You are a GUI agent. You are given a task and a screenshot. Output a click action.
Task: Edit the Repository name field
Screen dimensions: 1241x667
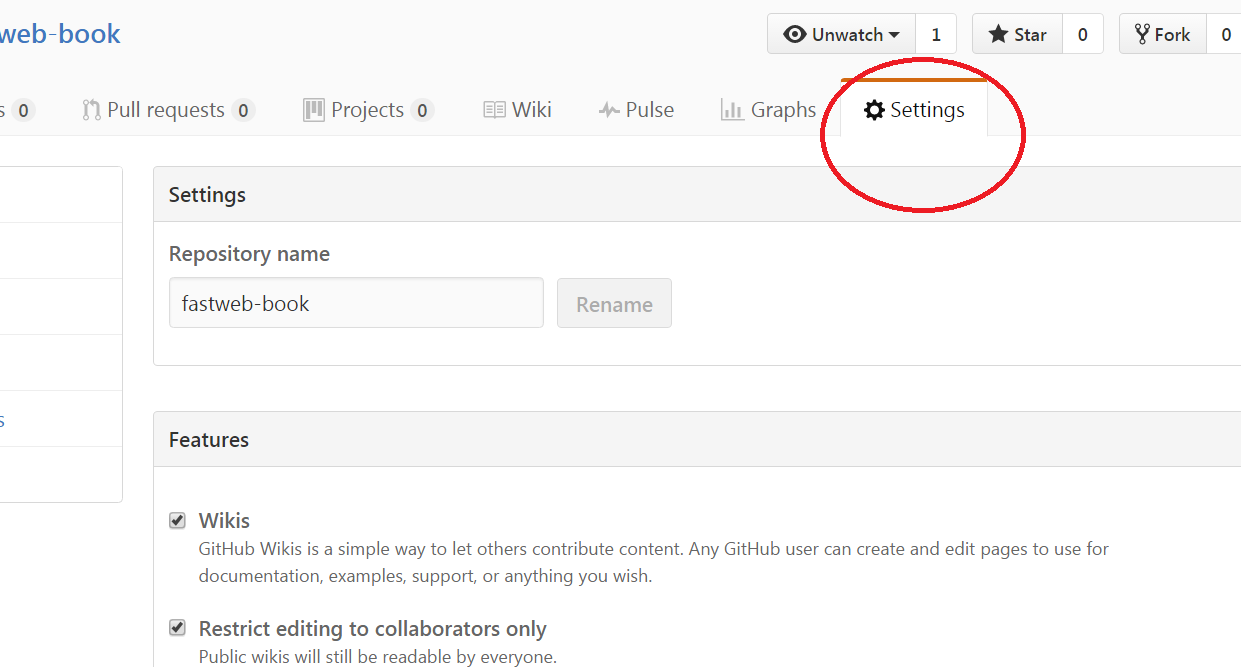pos(356,303)
